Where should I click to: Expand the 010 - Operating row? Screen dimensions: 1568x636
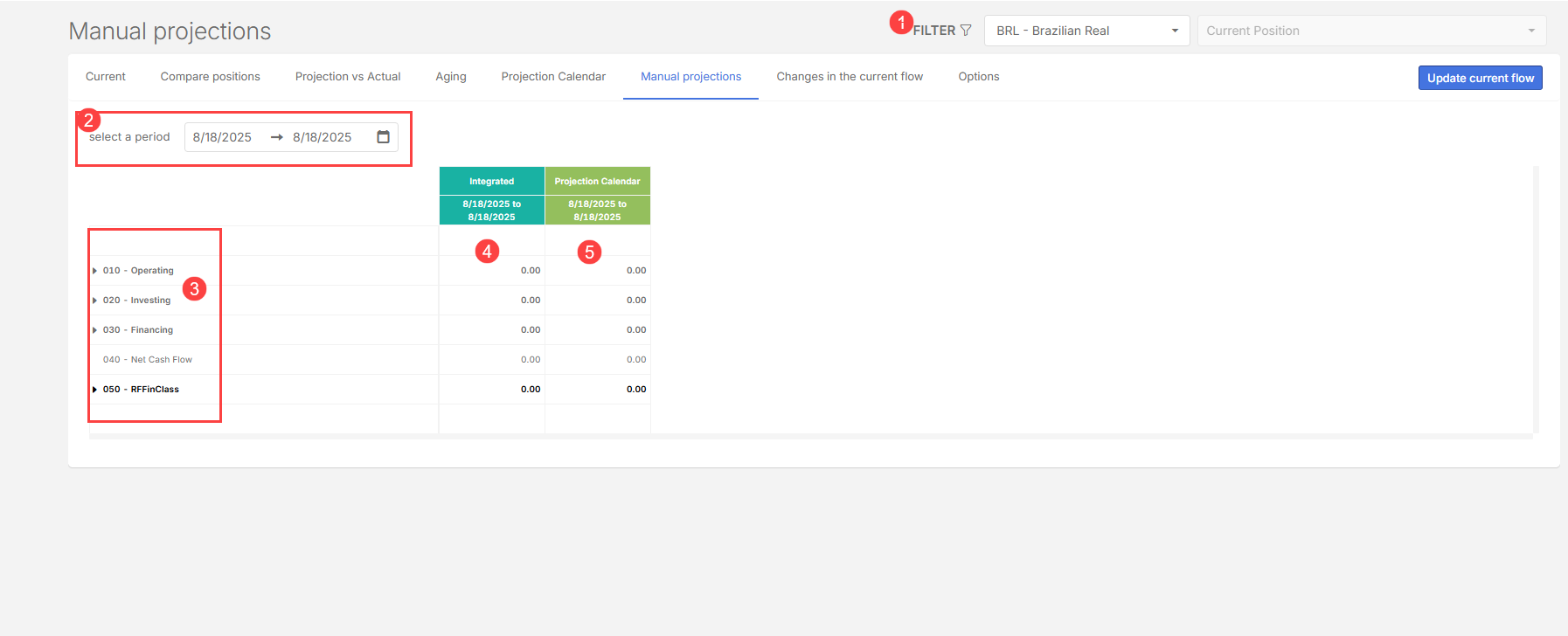click(94, 271)
